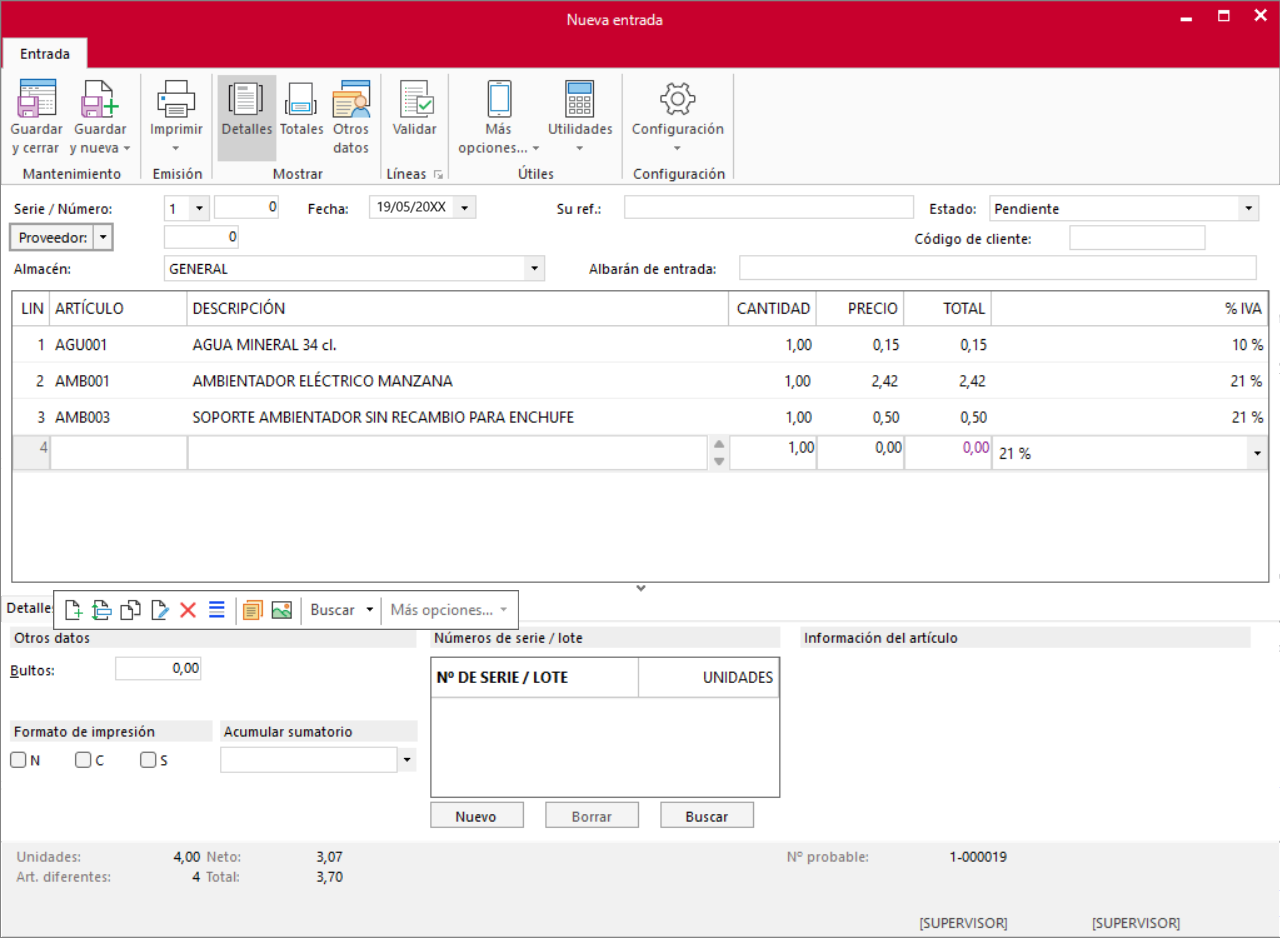The width and height of the screenshot is (1281, 938).
Task: Click the blue lines list icon
Action: click(x=216, y=610)
